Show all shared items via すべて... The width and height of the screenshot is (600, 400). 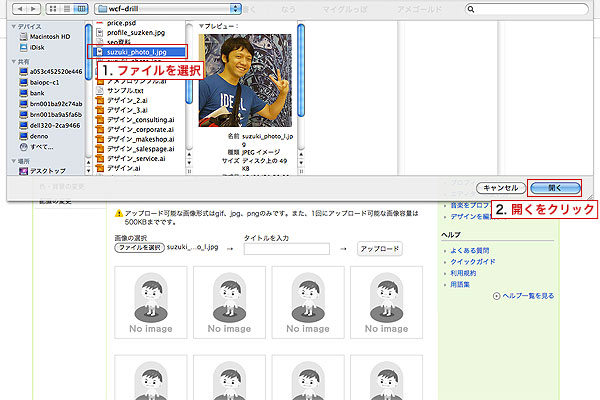pyautogui.click(x=36, y=147)
